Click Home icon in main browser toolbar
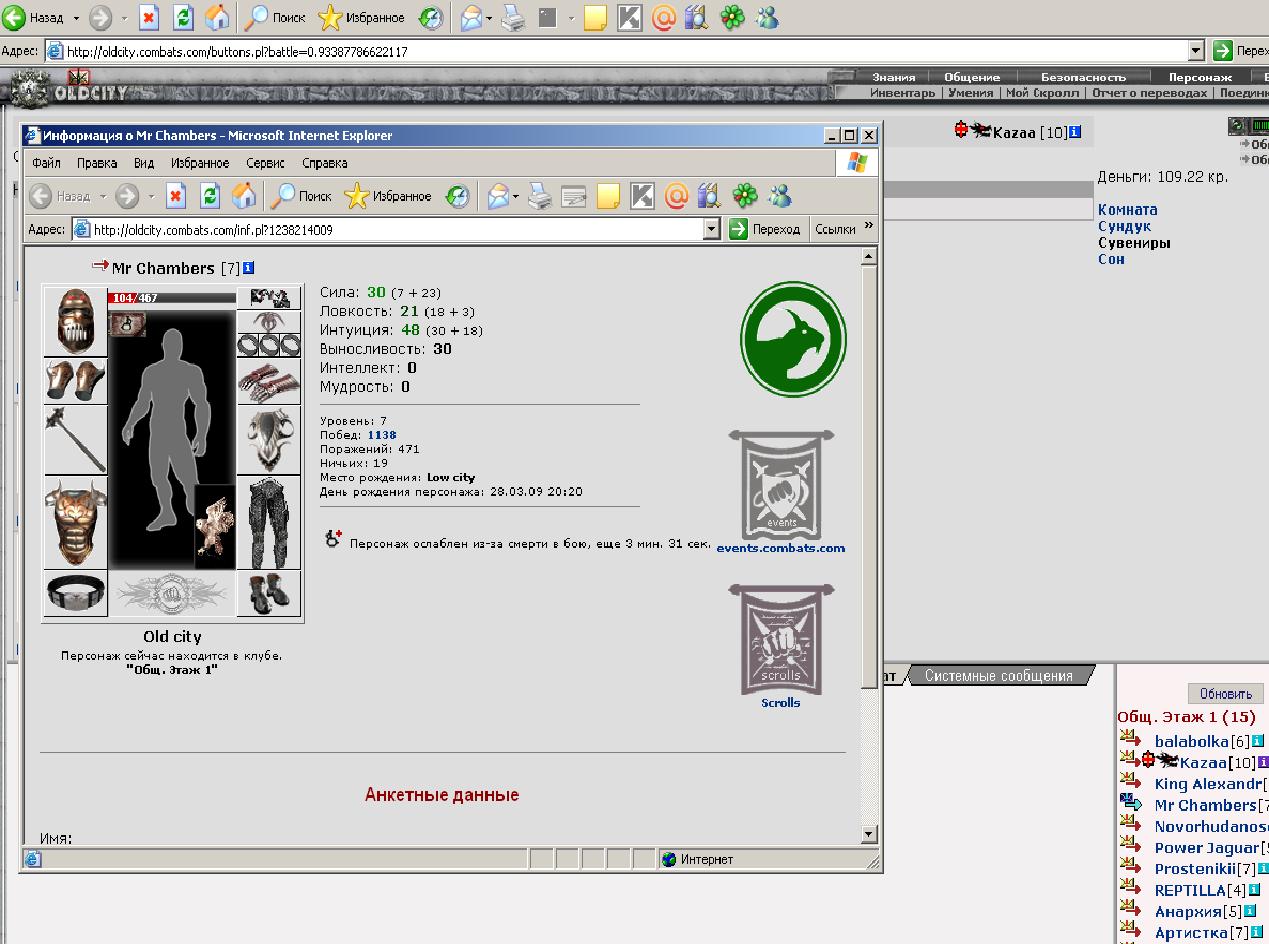Image resolution: width=1269 pixels, height=944 pixels. (x=216, y=18)
